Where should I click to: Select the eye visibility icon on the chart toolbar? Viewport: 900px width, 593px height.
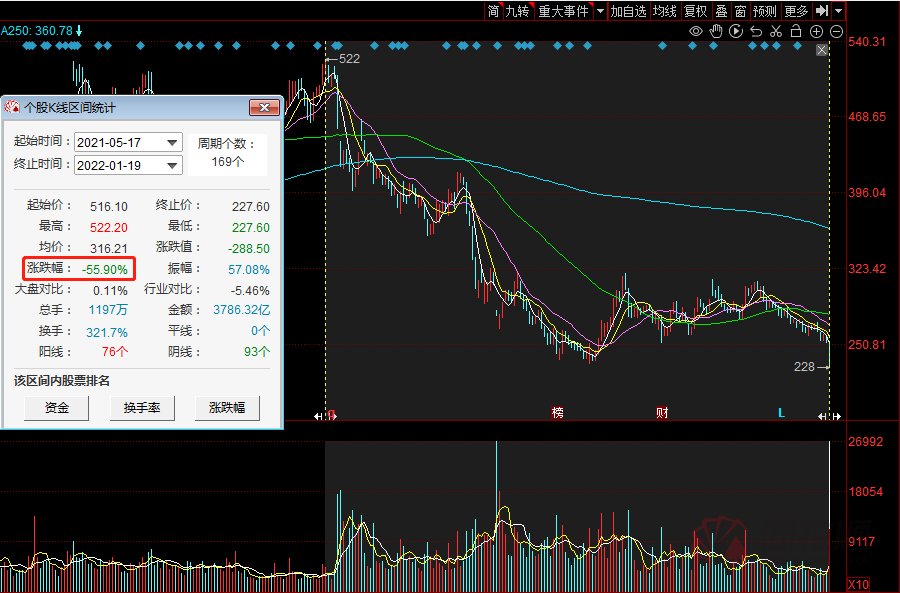coord(695,31)
